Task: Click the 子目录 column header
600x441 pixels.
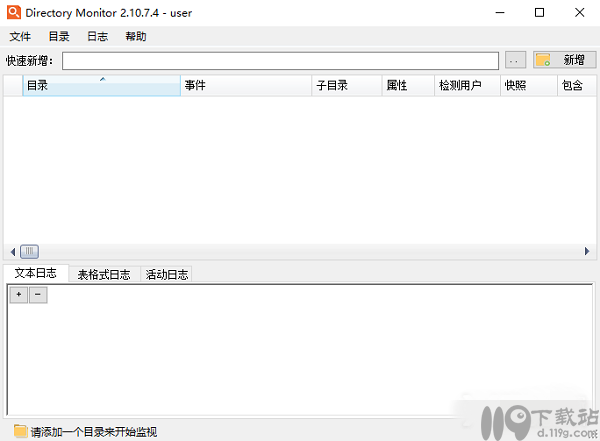Action: pos(347,85)
